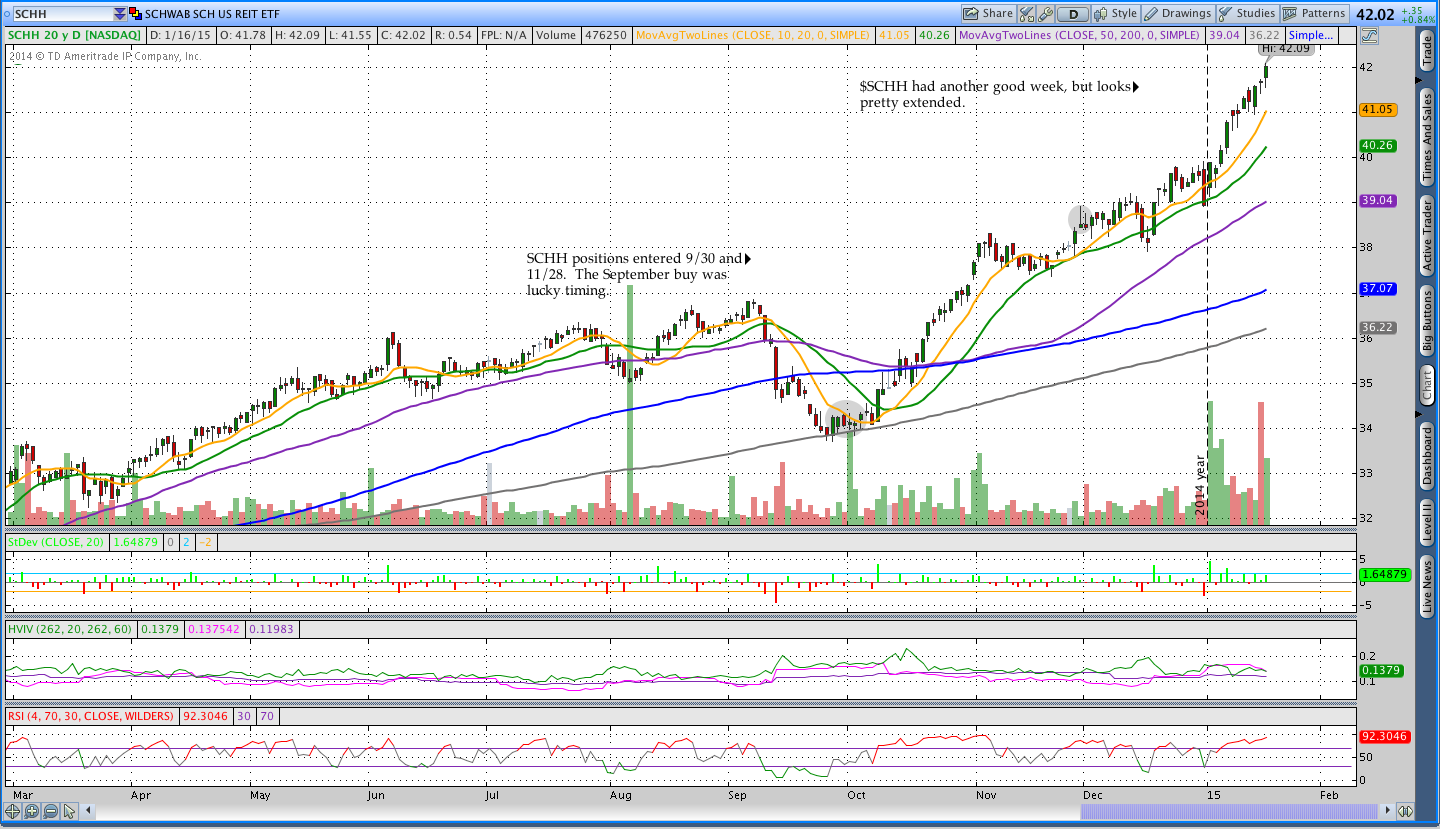The height and width of the screenshot is (829, 1440).
Task: Click the RSI 70 overbought level value
Action: point(266,716)
